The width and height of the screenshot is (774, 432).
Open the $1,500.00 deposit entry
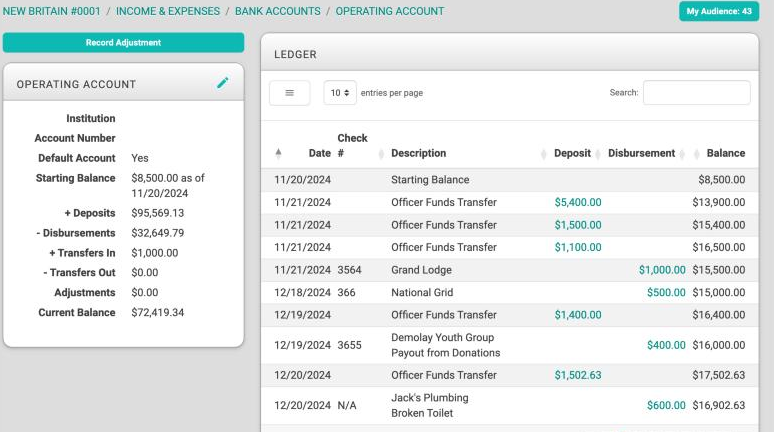click(578, 225)
